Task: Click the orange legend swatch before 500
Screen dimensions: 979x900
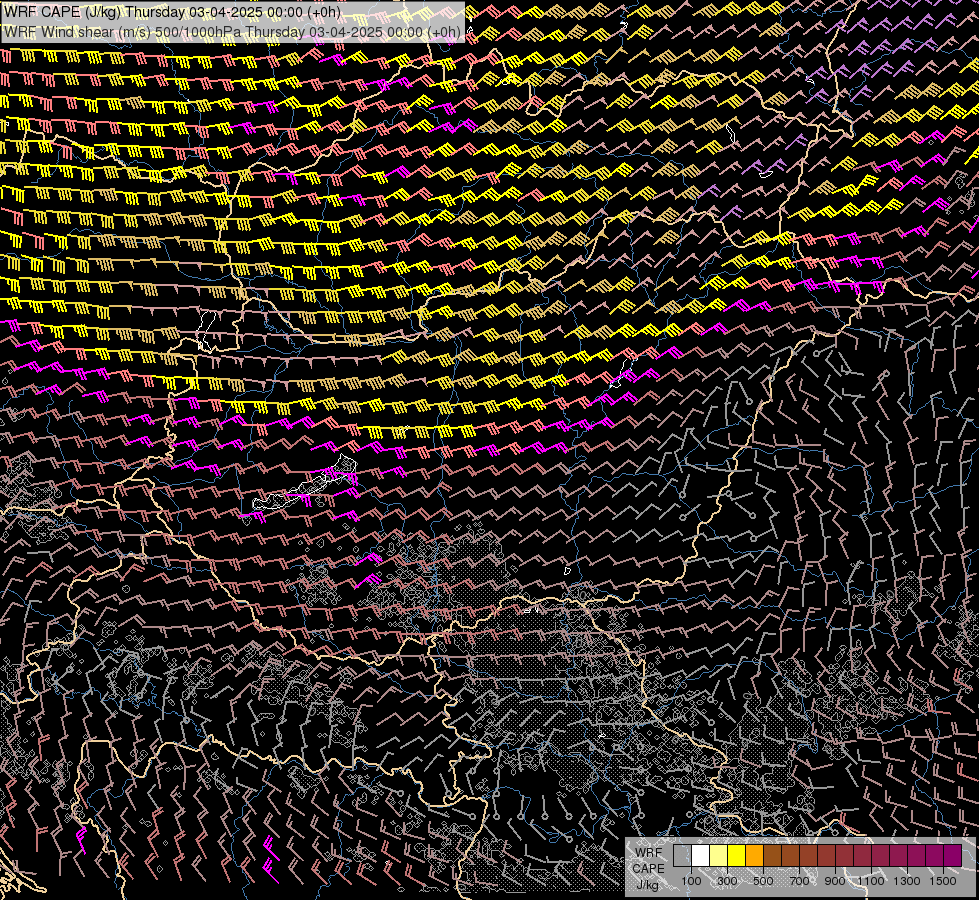Action: pos(754,856)
